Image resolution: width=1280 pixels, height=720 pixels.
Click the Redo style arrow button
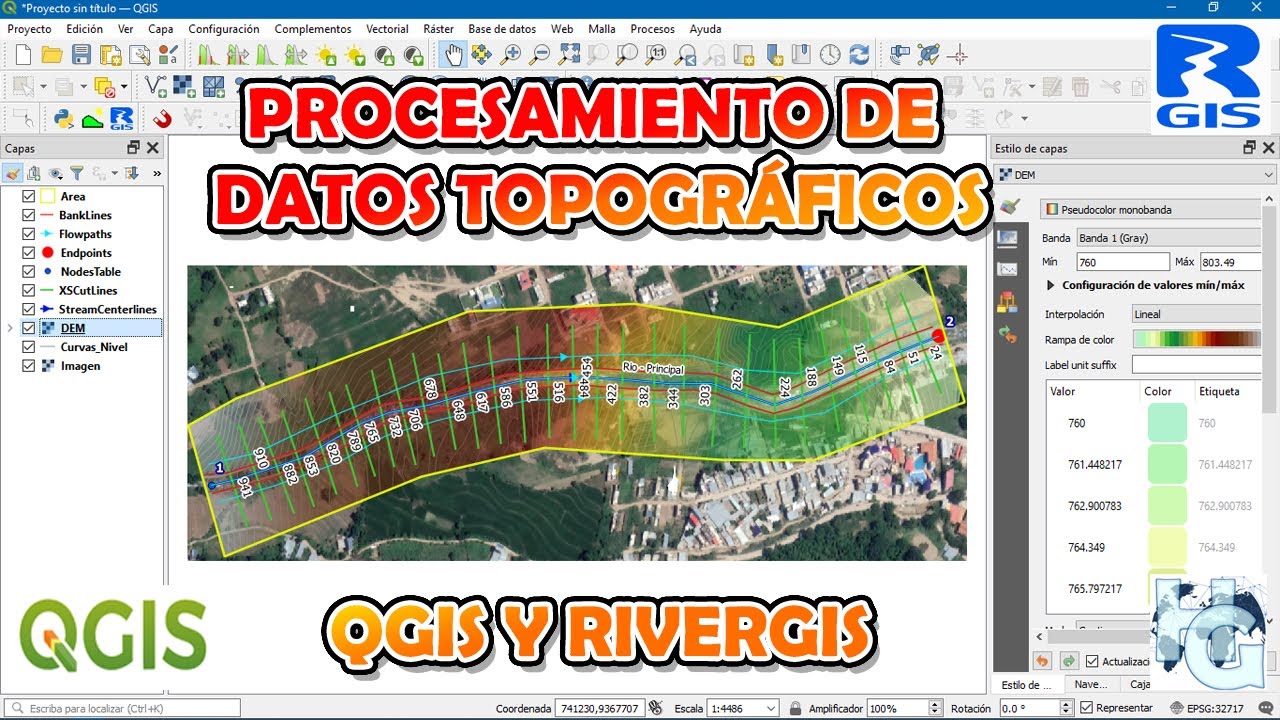tap(1068, 661)
